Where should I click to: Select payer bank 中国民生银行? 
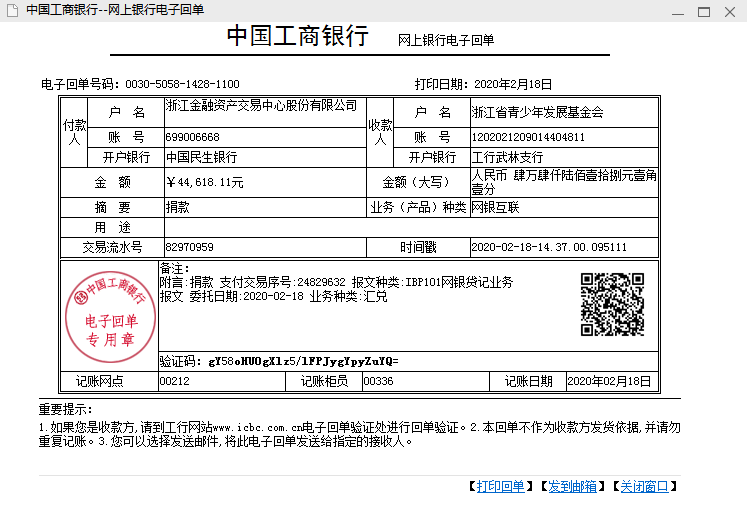click(201, 157)
